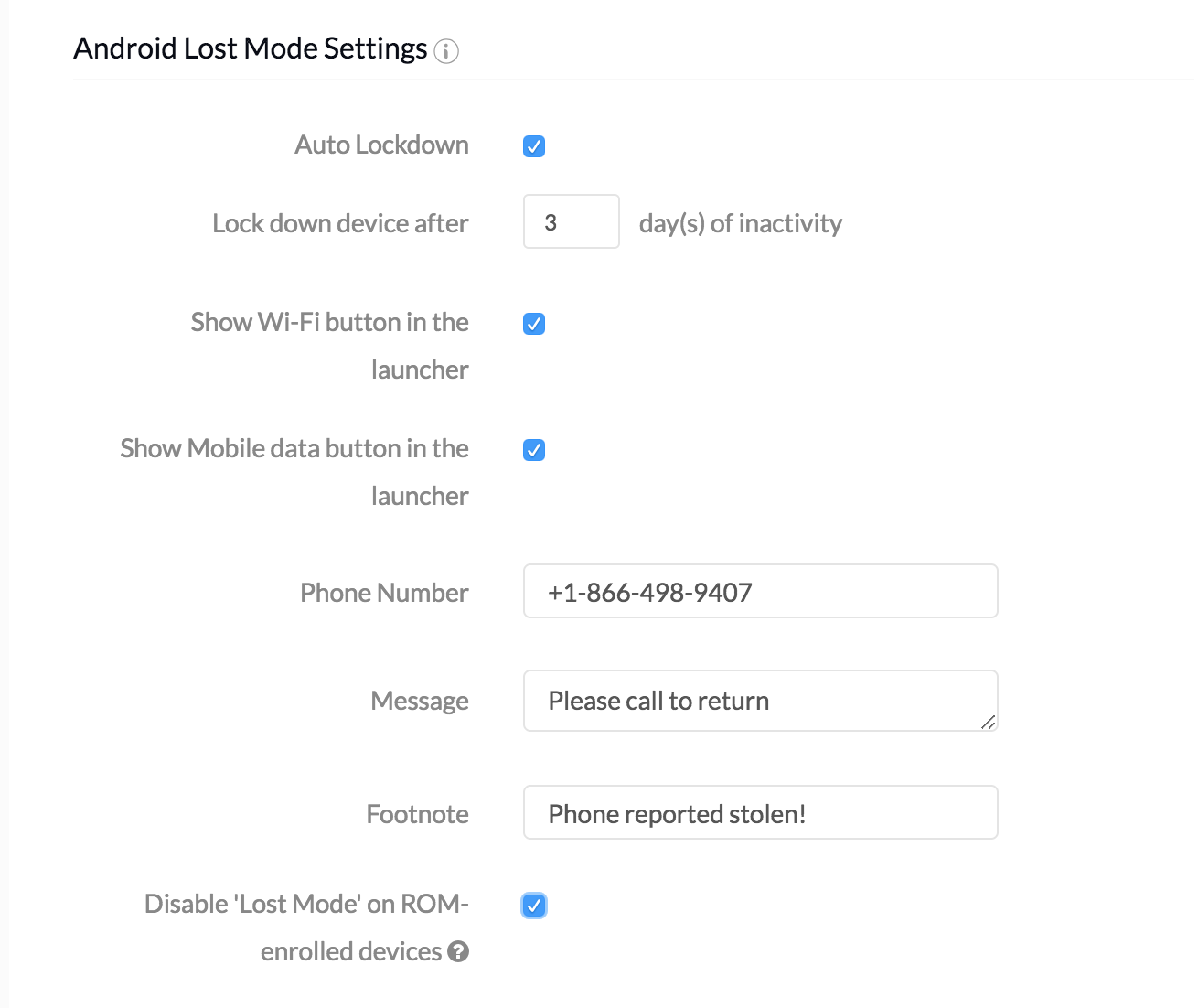Select the Phone Number input field
Image resolution: width=1198 pixels, height=1008 pixels.
760,591
